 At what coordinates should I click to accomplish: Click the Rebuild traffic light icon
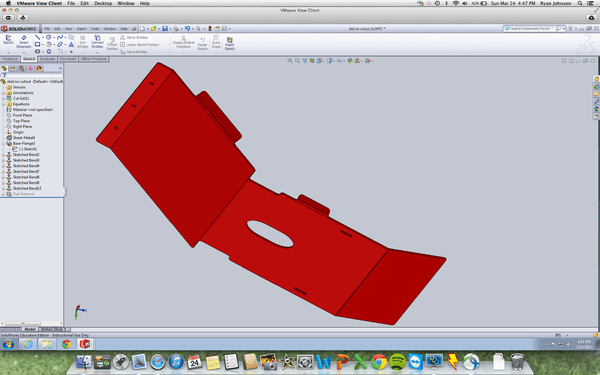(x=210, y=28)
